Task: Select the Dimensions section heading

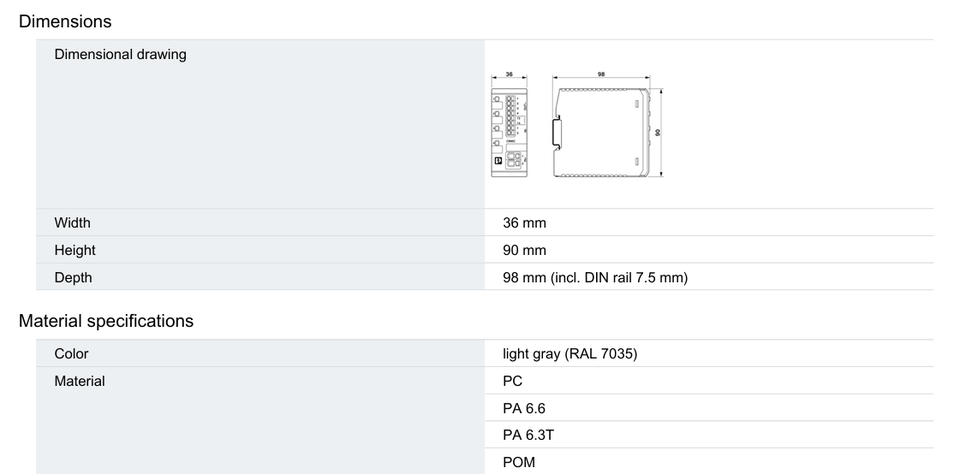Action: 65,21
